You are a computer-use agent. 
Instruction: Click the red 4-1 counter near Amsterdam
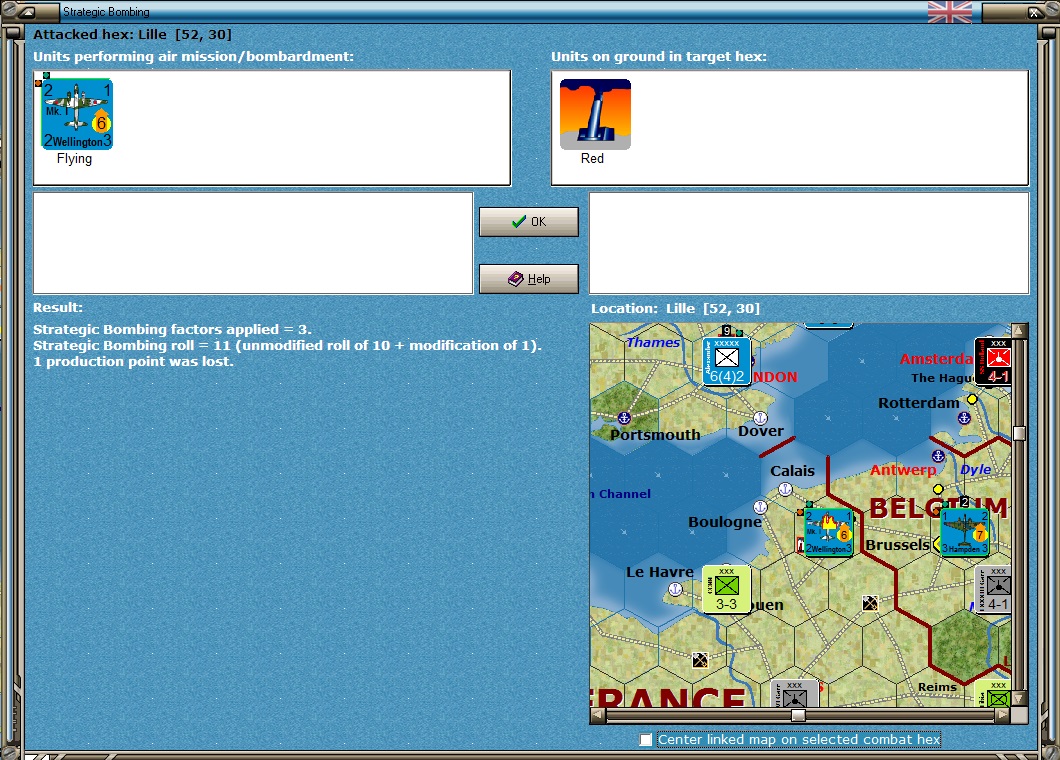pyautogui.click(x=994, y=362)
